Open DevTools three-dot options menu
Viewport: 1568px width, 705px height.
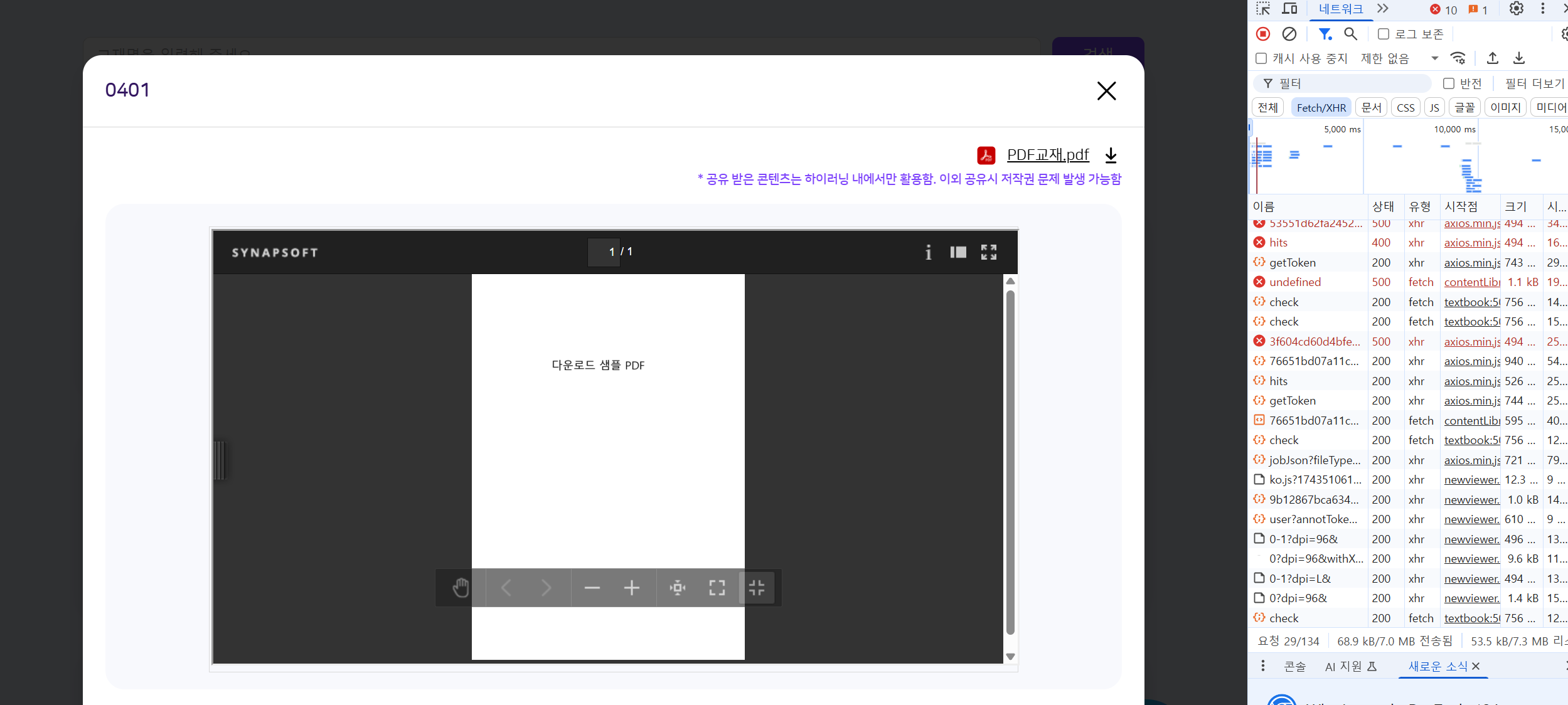pos(1543,9)
